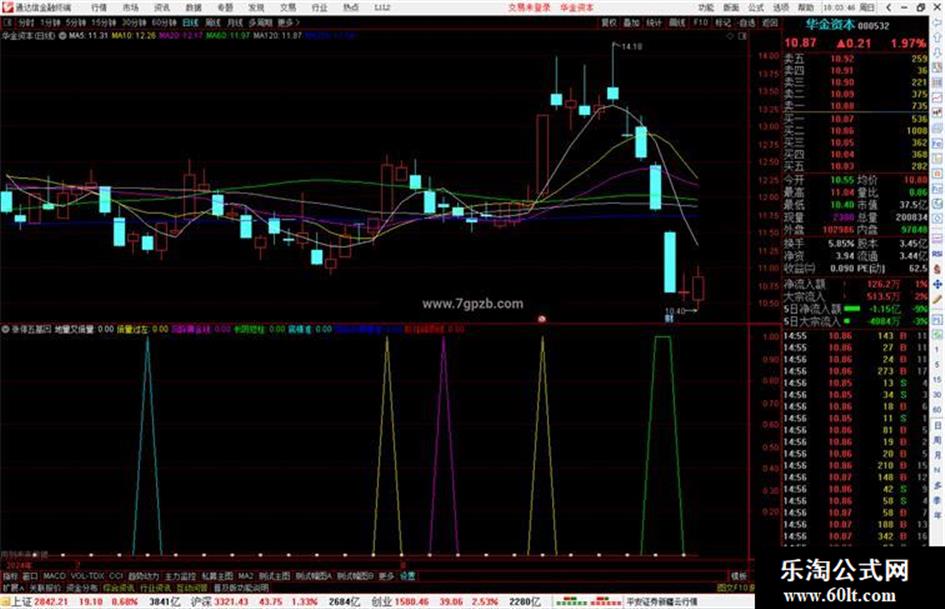The width and height of the screenshot is (945, 609).
Task: Click the 沪深 index in status bar
Action: pos(201,602)
